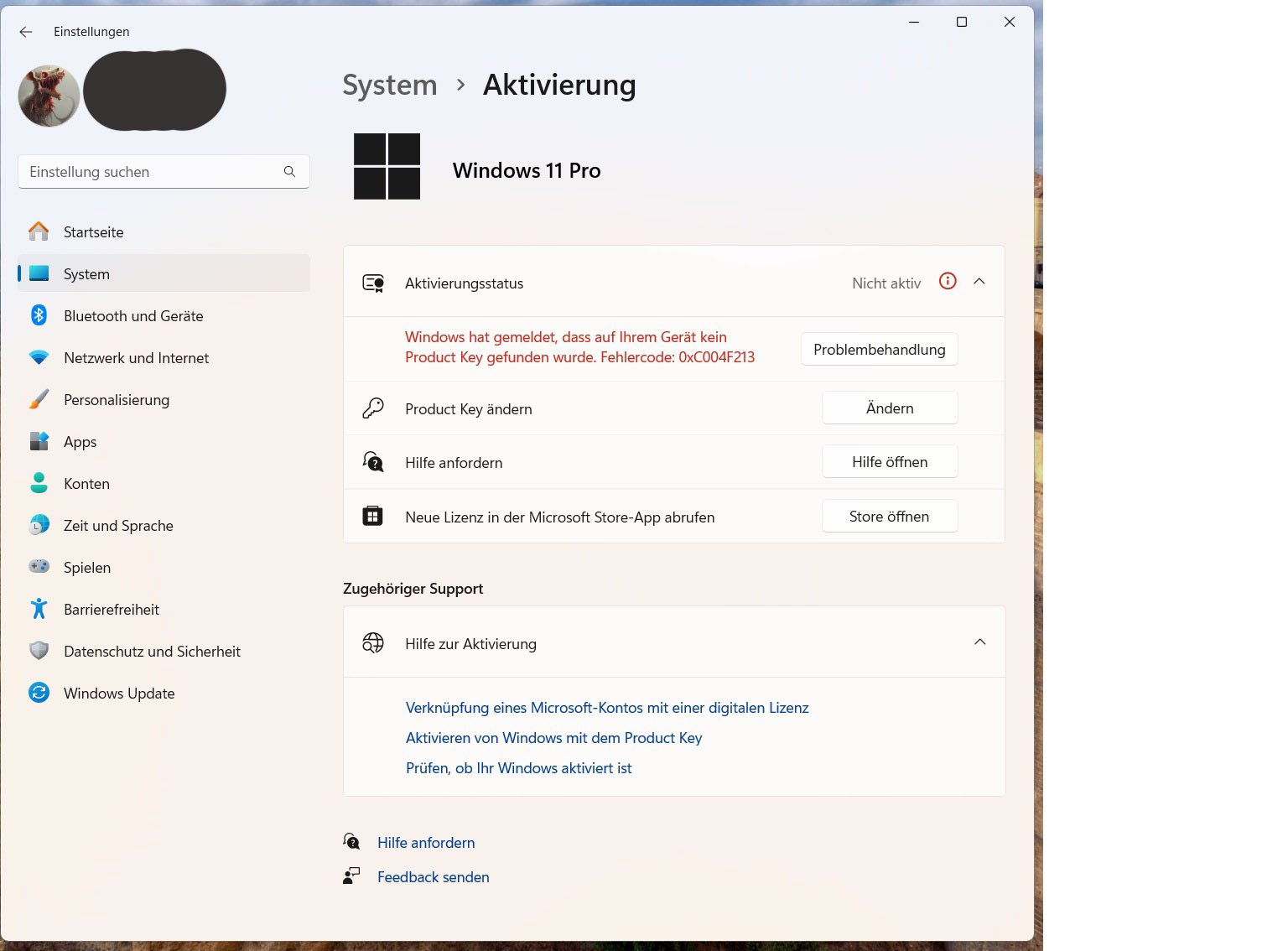The width and height of the screenshot is (1288, 951).
Task: Click the Windows Update refresh icon
Action: tap(39, 693)
